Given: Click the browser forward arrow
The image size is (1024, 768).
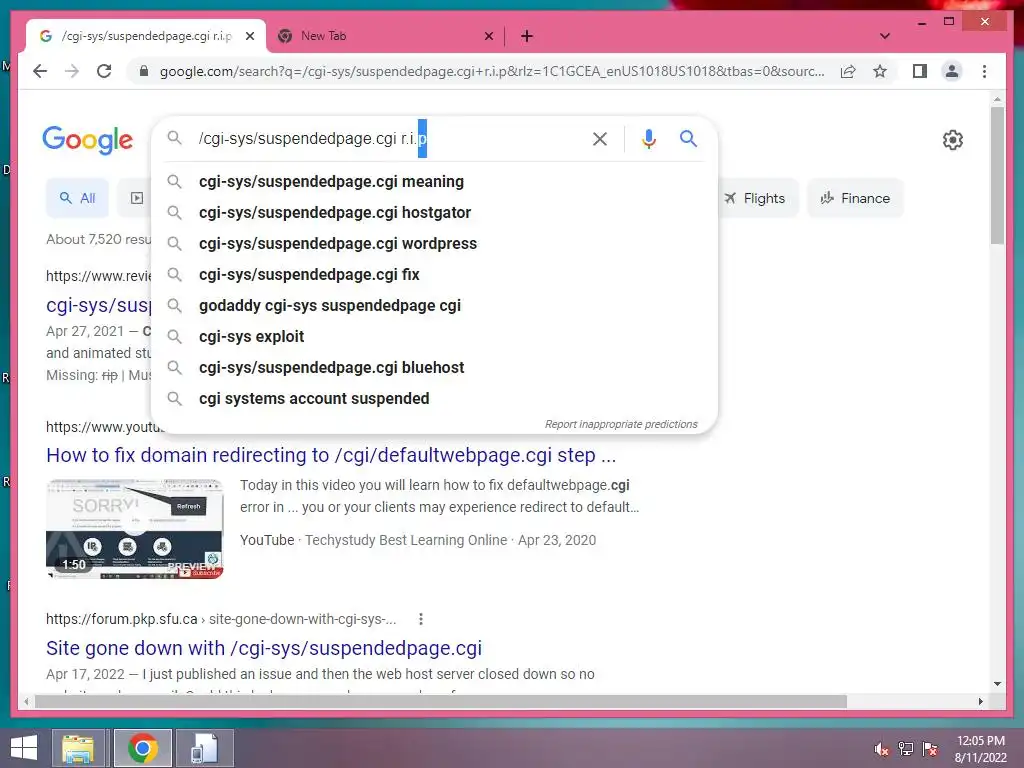Looking at the screenshot, I should pos(72,71).
